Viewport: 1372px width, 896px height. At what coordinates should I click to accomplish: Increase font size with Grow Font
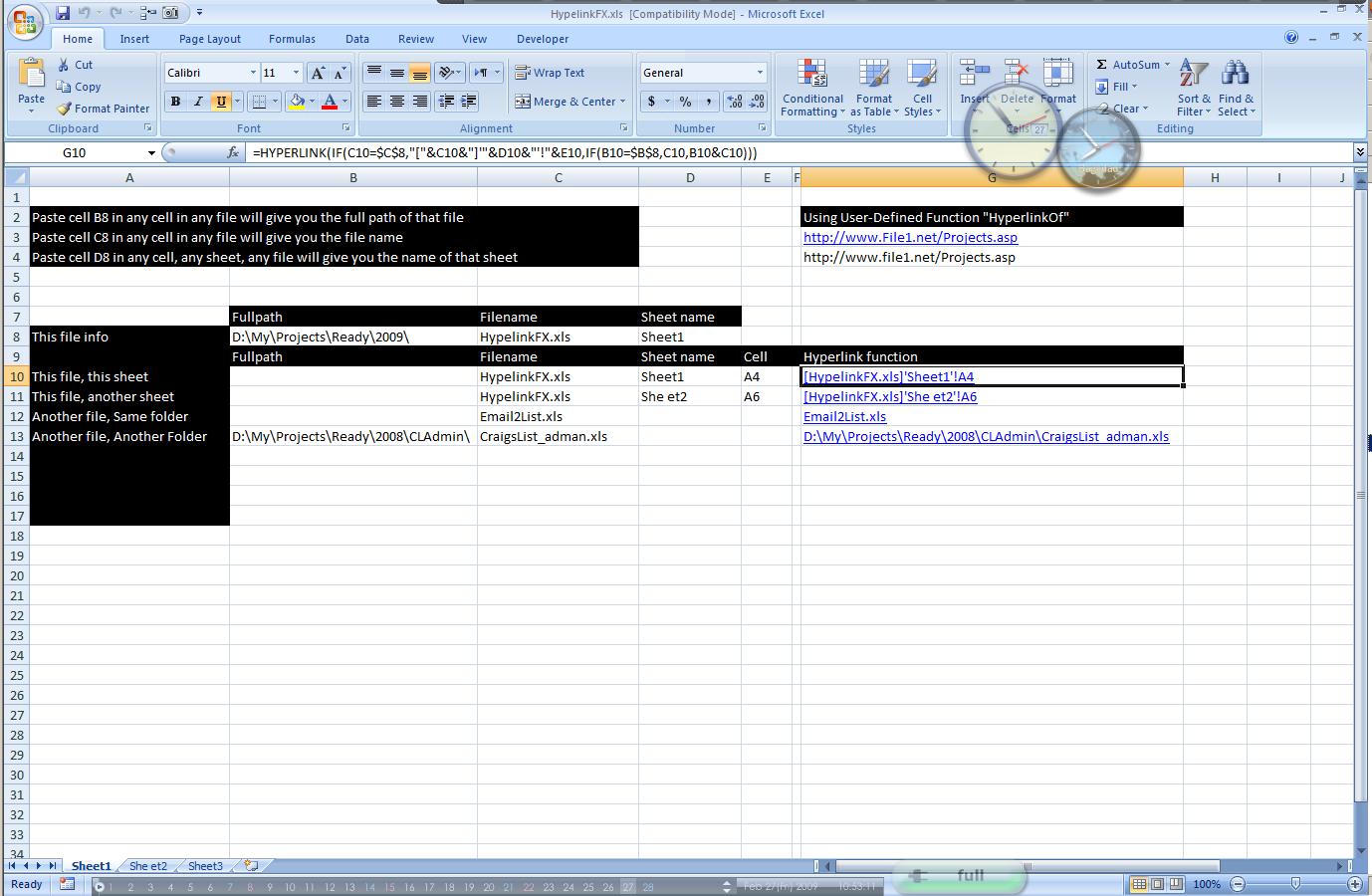(318, 73)
